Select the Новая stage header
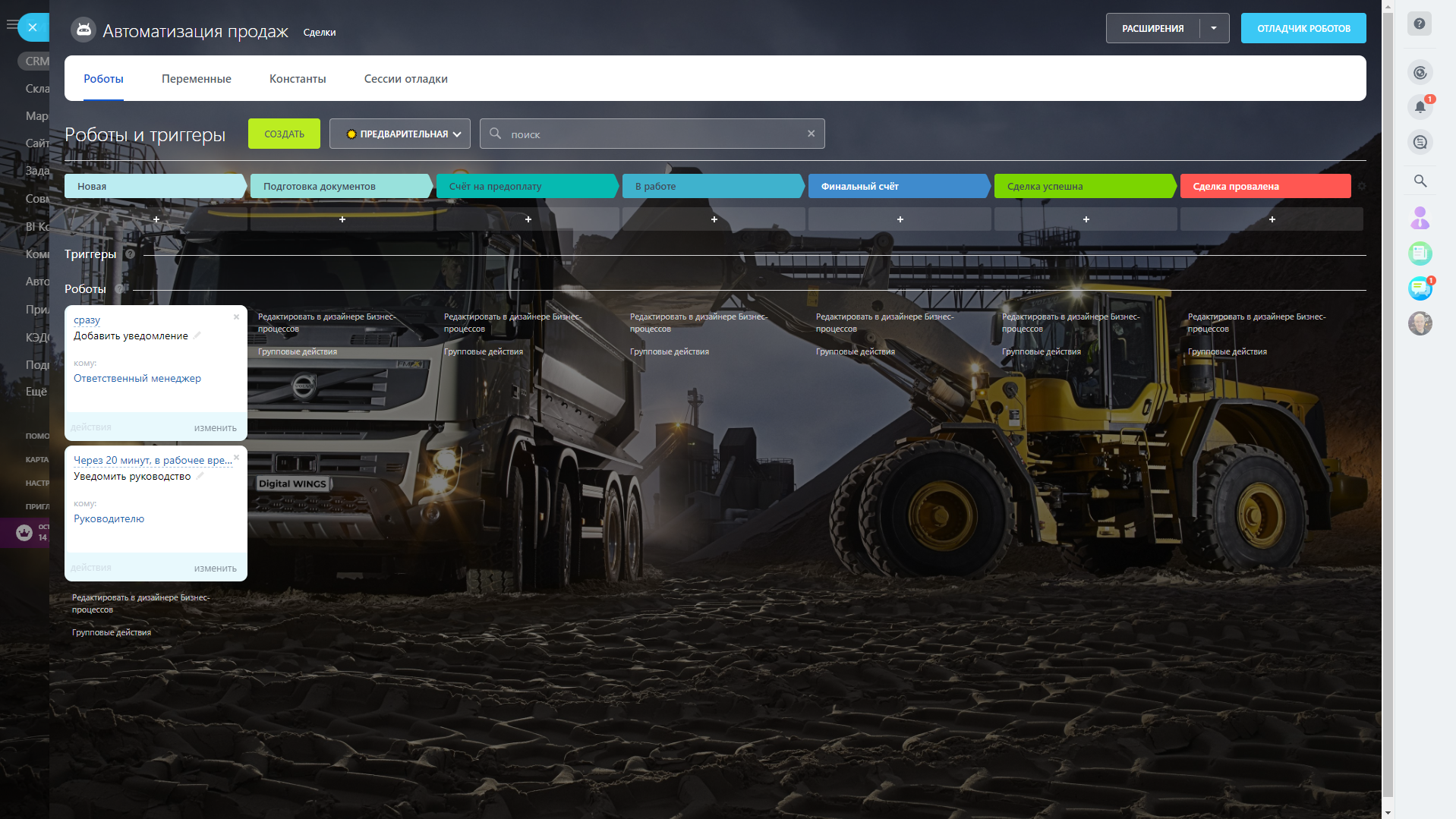1456x819 pixels. 156,186
